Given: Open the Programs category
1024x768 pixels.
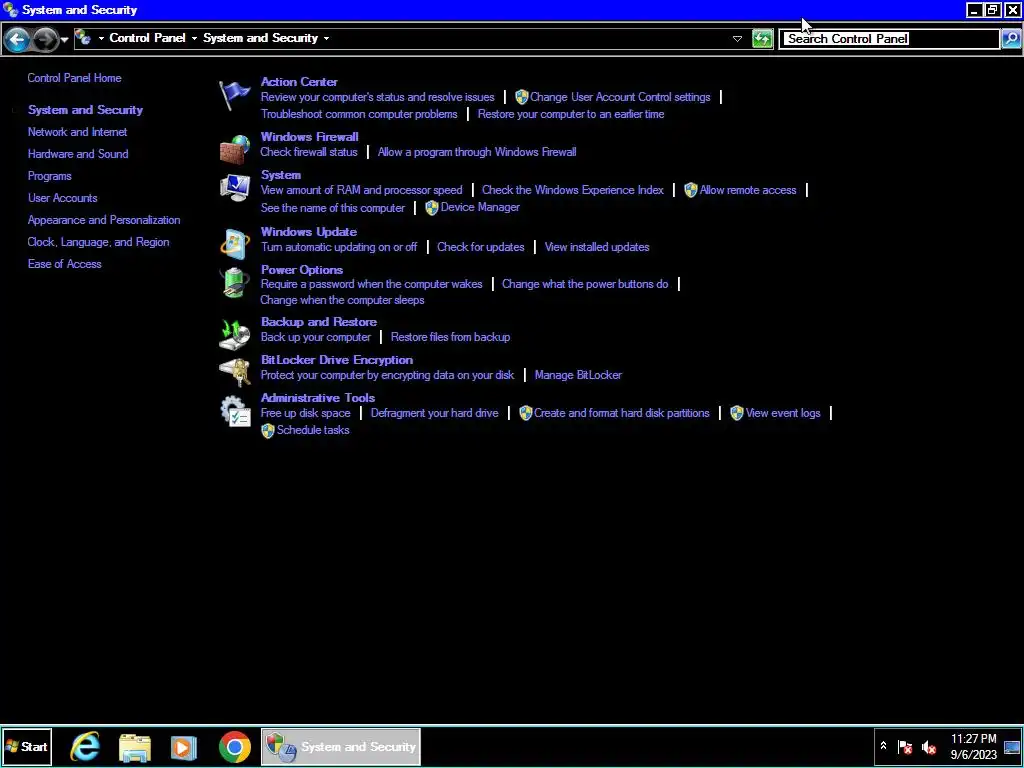Looking at the screenshot, I should (x=50, y=176).
